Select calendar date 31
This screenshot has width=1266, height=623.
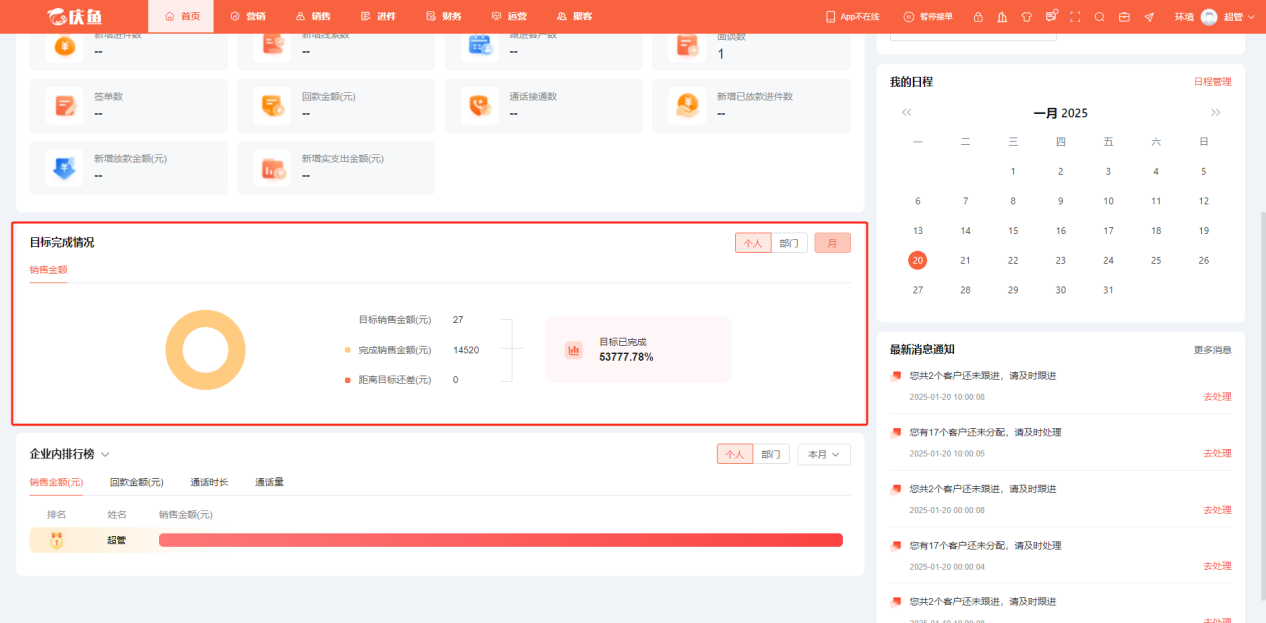click(1108, 290)
